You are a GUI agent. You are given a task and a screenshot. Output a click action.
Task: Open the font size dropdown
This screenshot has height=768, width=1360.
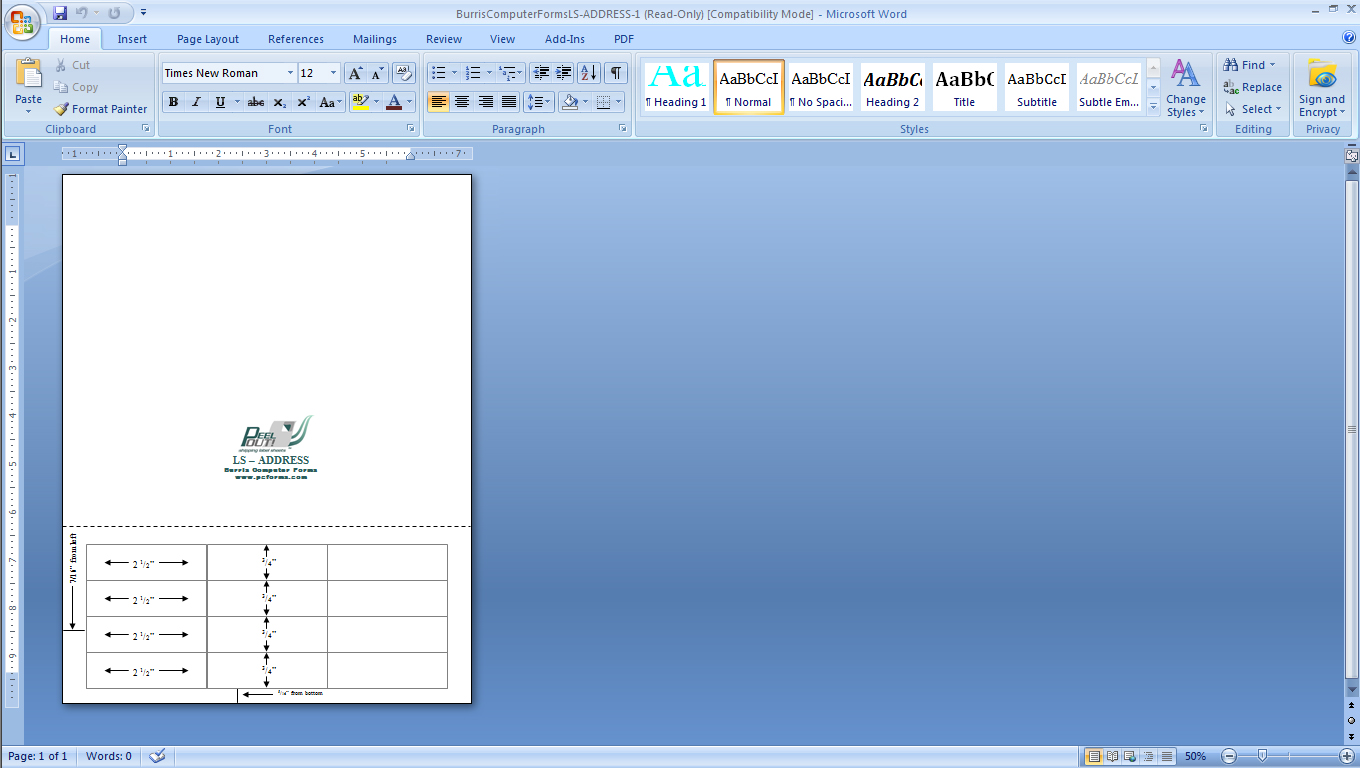click(334, 73)
